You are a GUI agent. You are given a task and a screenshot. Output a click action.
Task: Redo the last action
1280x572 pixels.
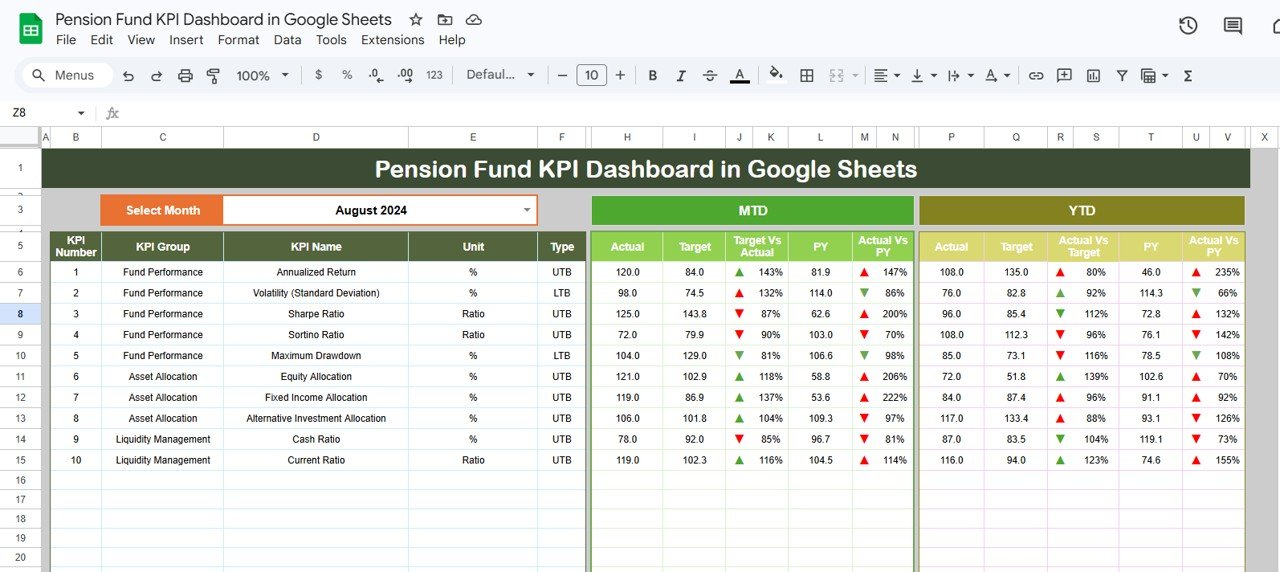point(156,75)
